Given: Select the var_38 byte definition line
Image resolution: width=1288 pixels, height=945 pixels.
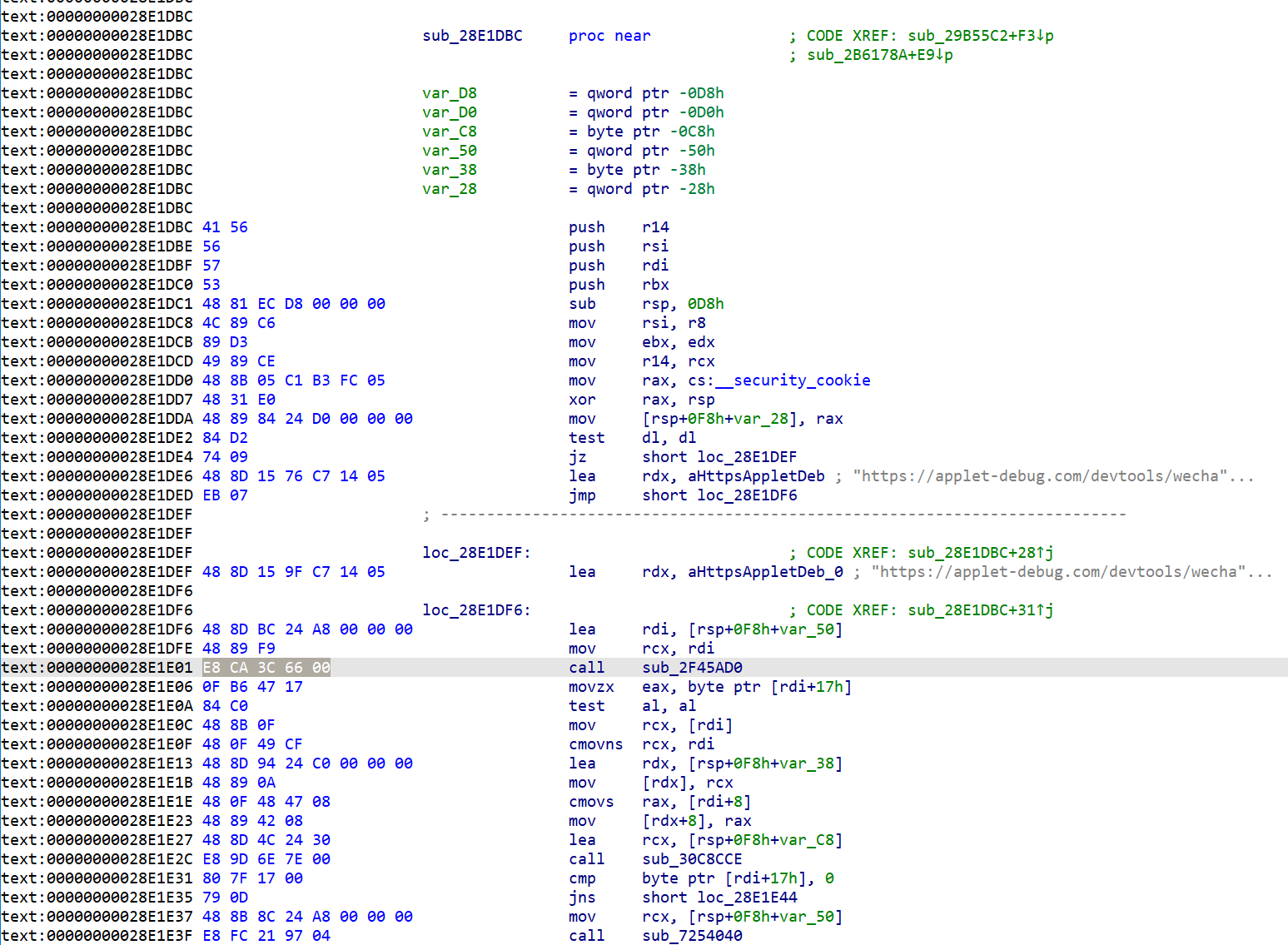Looking at the screenshot, I should (449, 170).
